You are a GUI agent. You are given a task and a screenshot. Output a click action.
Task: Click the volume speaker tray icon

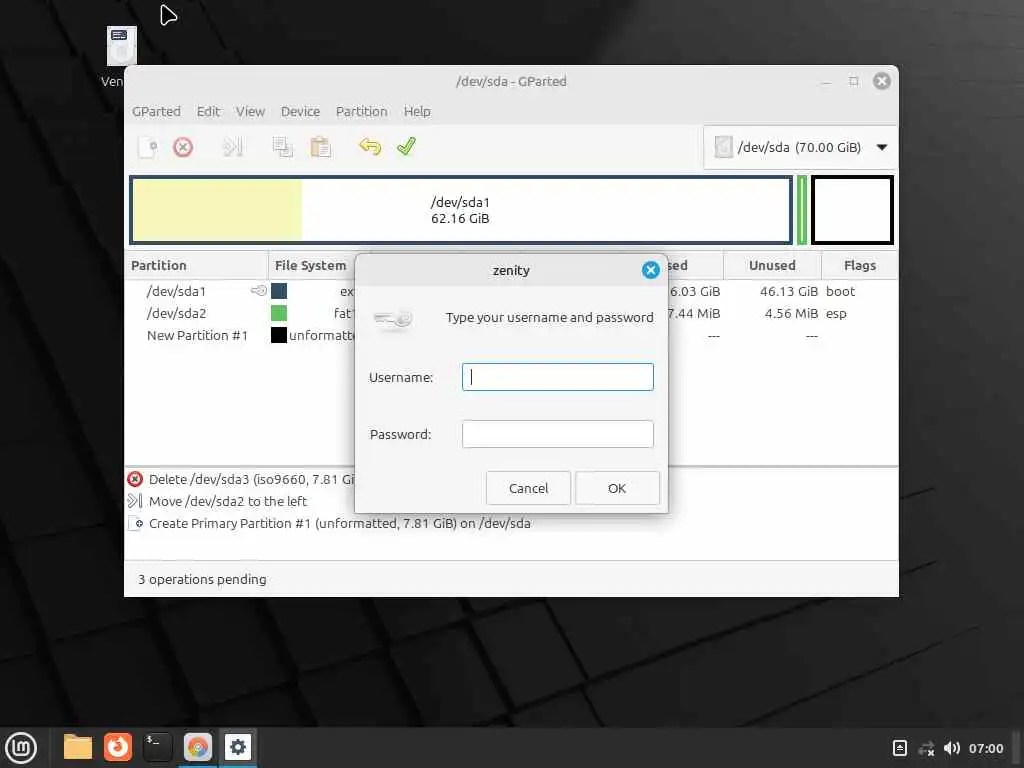coord(952,748)
